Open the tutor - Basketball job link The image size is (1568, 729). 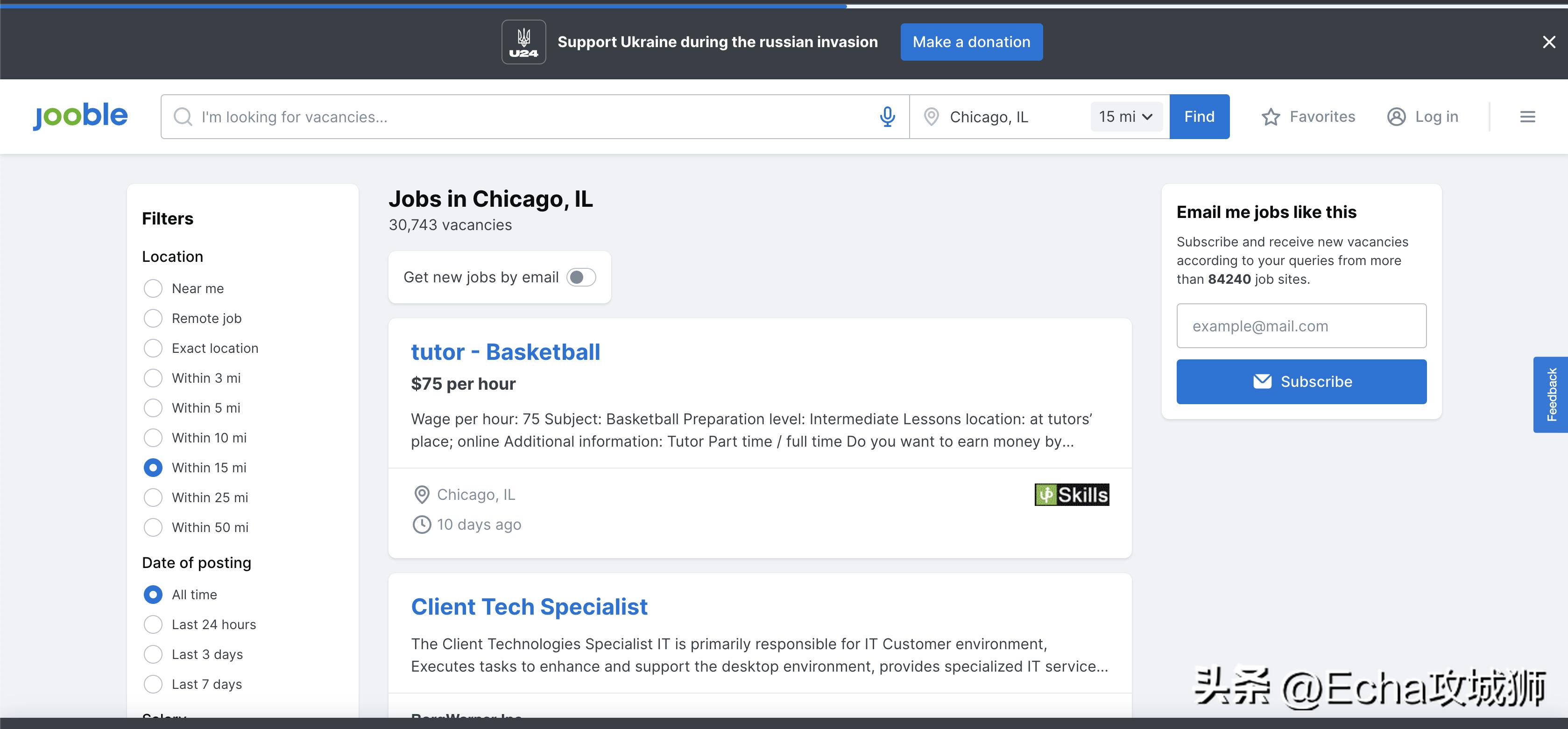click(x=505, y=352)
